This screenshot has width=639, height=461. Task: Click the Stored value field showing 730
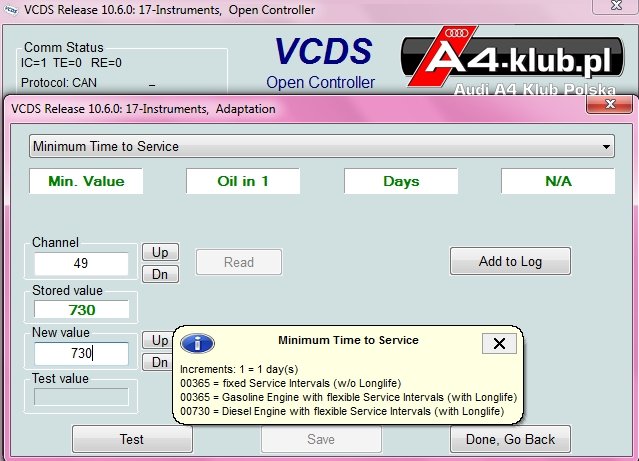coord(82,310)
